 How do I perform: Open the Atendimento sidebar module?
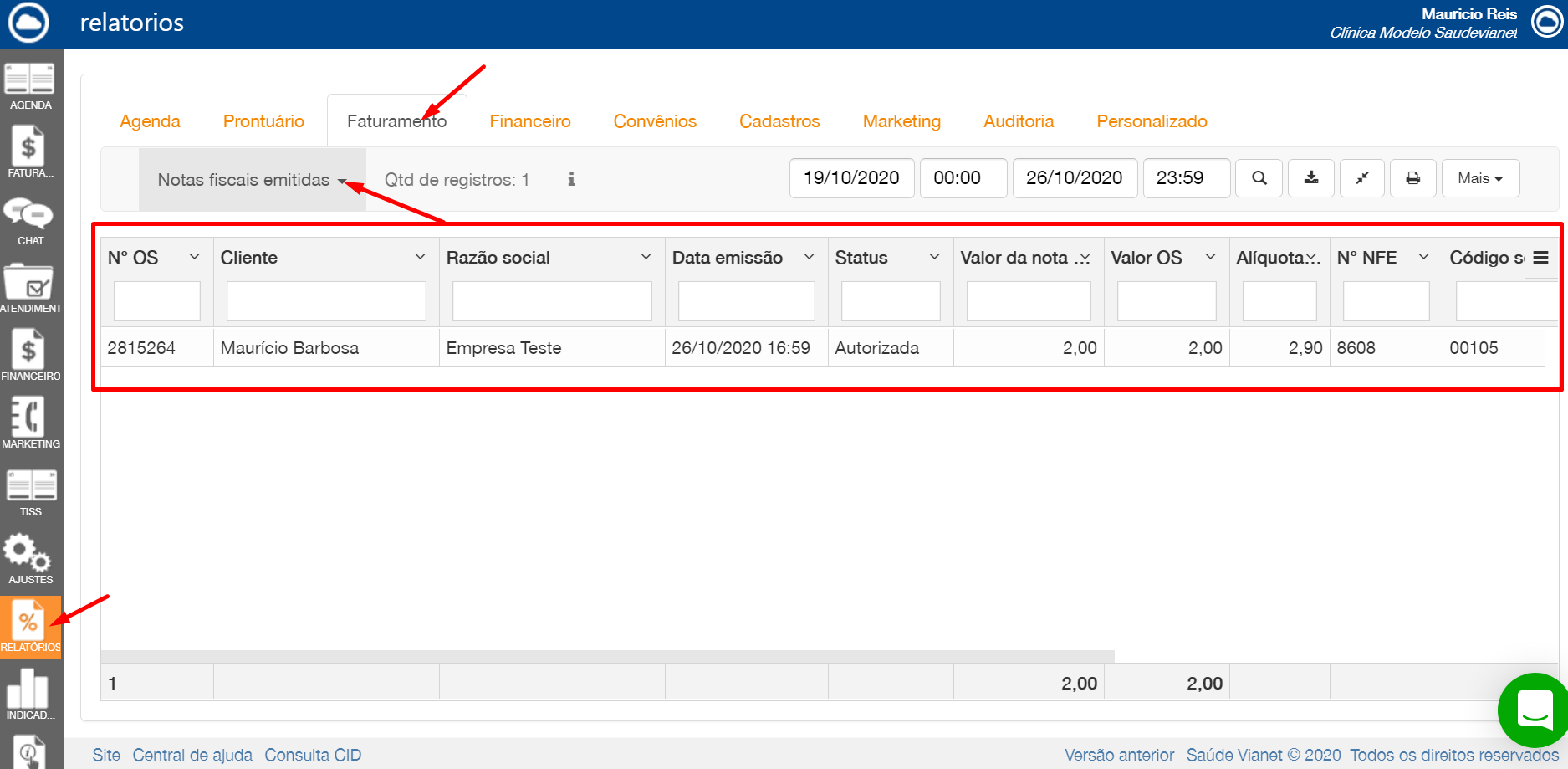[30, 290]
